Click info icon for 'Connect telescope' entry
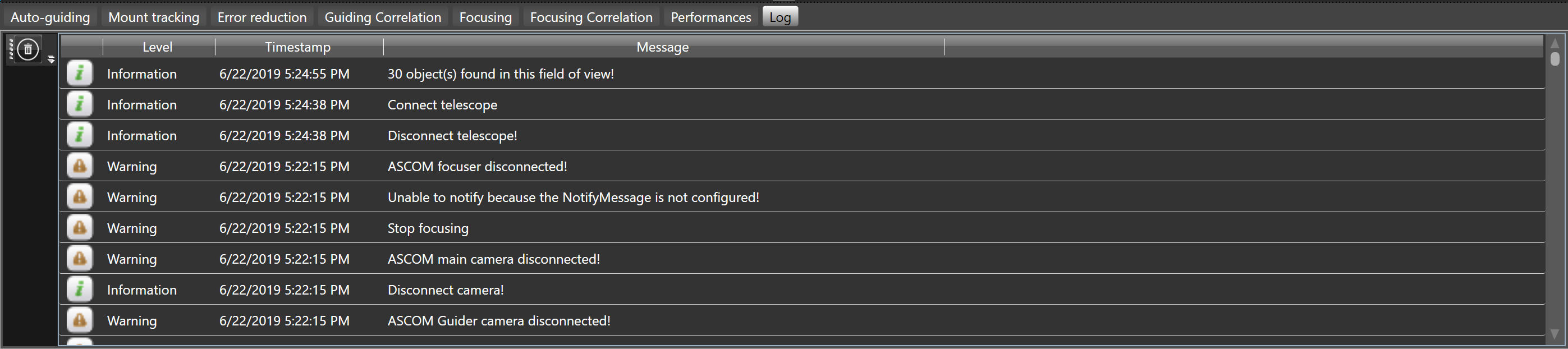The height and width of the screenshot is (349, 1568). [80, 104]
